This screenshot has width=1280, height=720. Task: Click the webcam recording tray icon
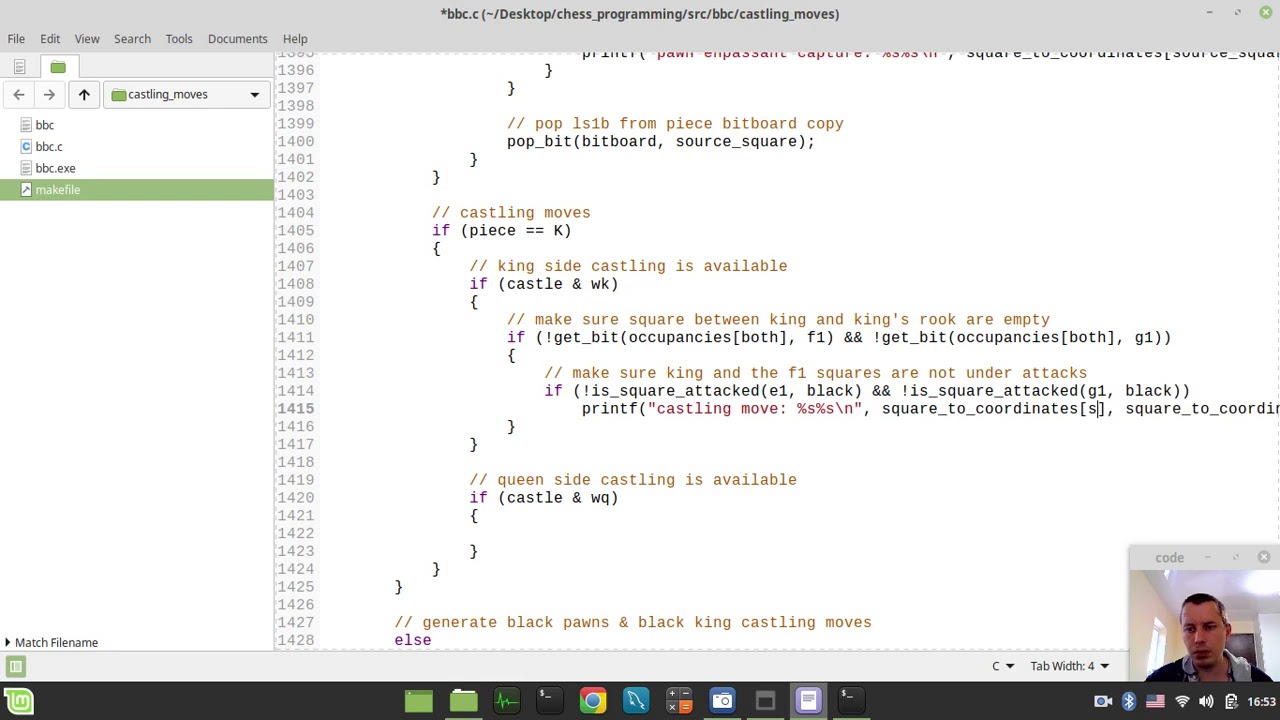click(1102, 701)
